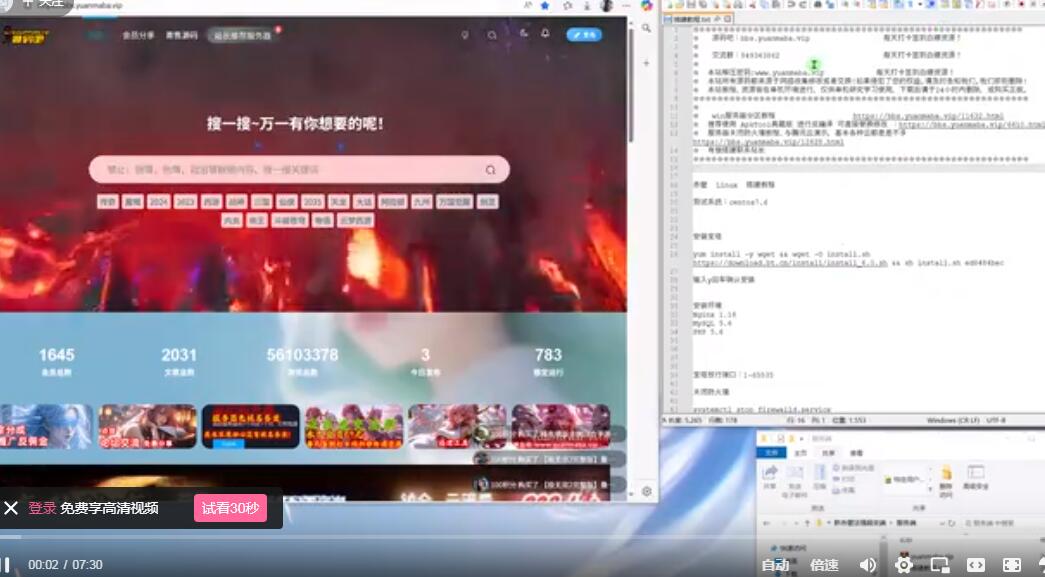Mute the video with the volume icon
This screenshot has width=1045, height=577.
coord(867,565)
